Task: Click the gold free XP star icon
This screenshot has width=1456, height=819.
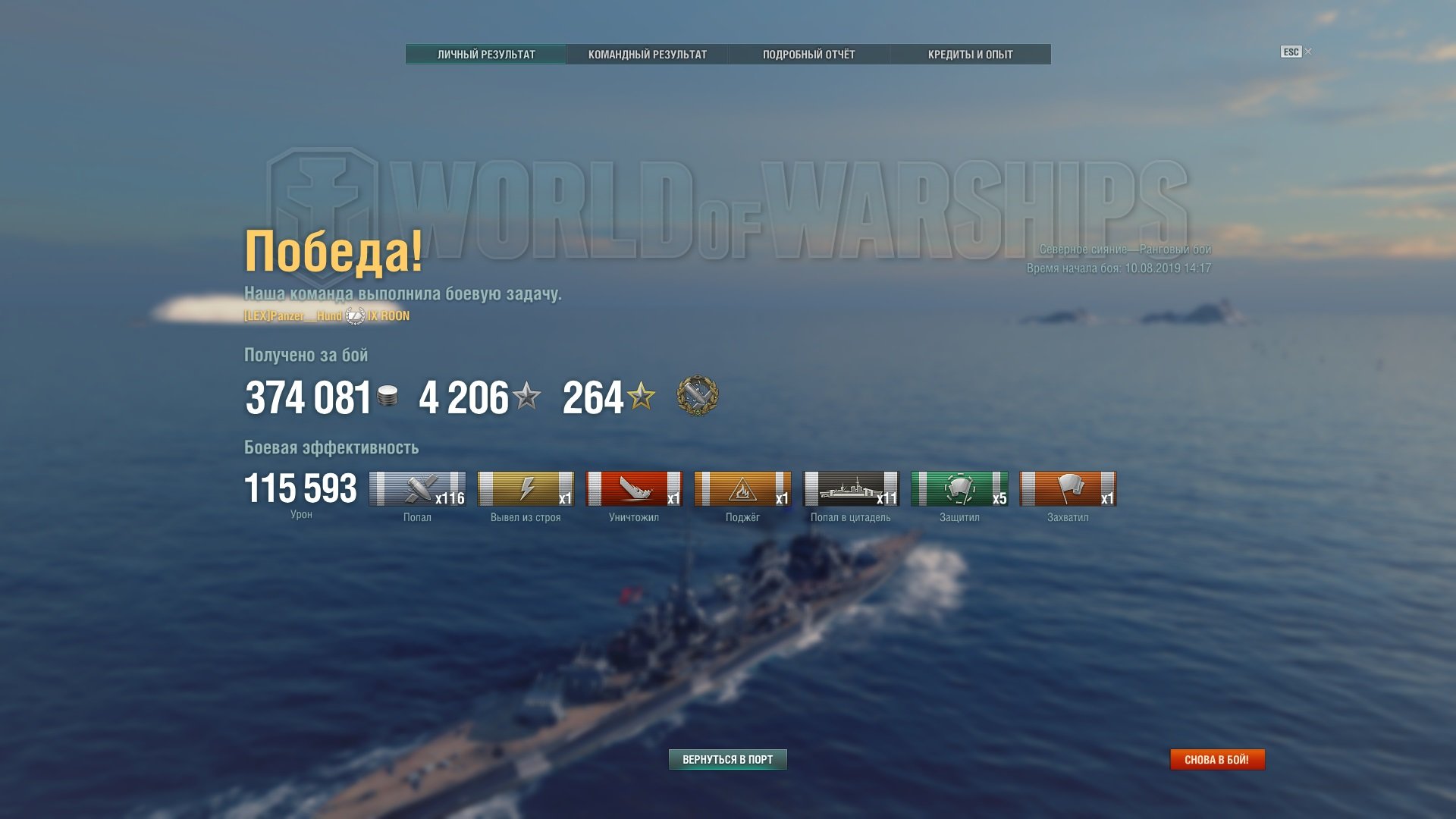Action: point(641,396)
